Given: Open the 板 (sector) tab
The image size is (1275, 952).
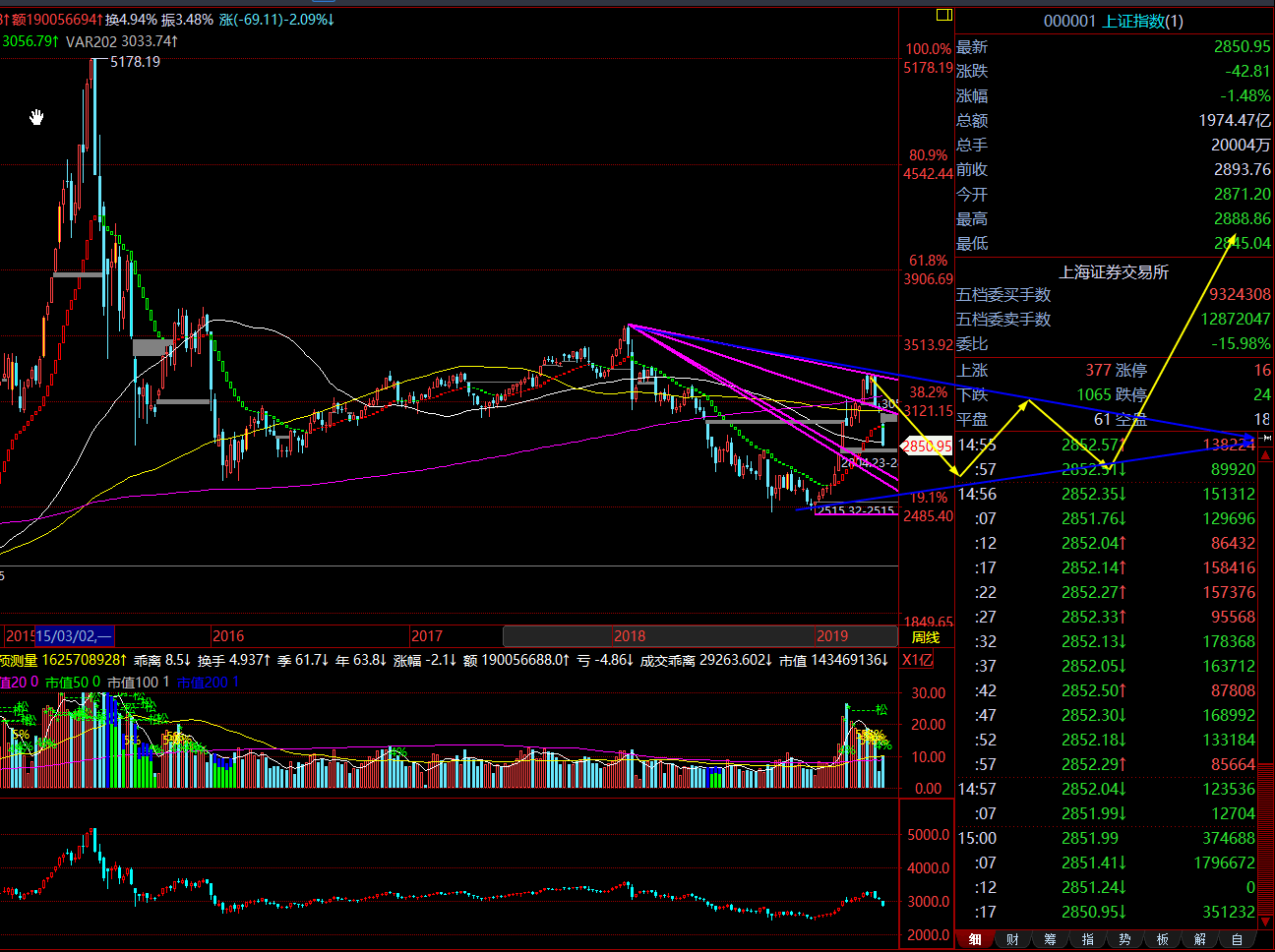Looking at the screenshot, I should click(x=1162, y=940).
